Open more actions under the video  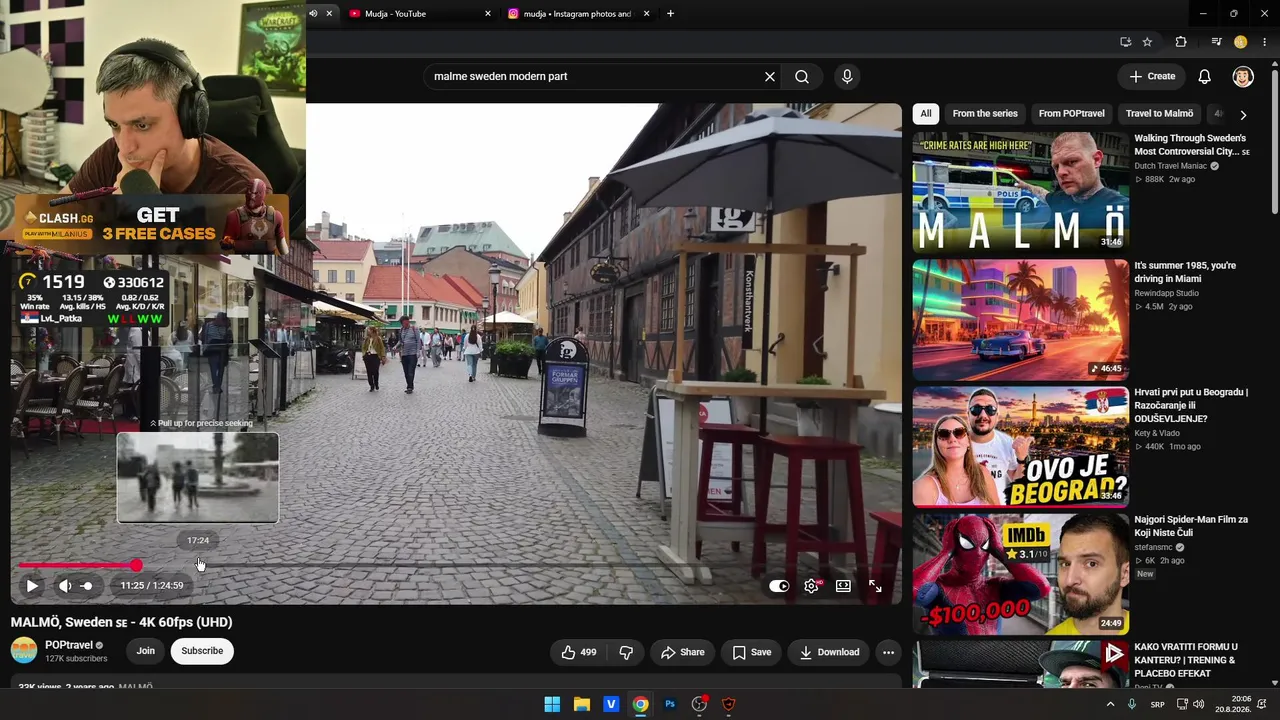[x=888, y=653]
